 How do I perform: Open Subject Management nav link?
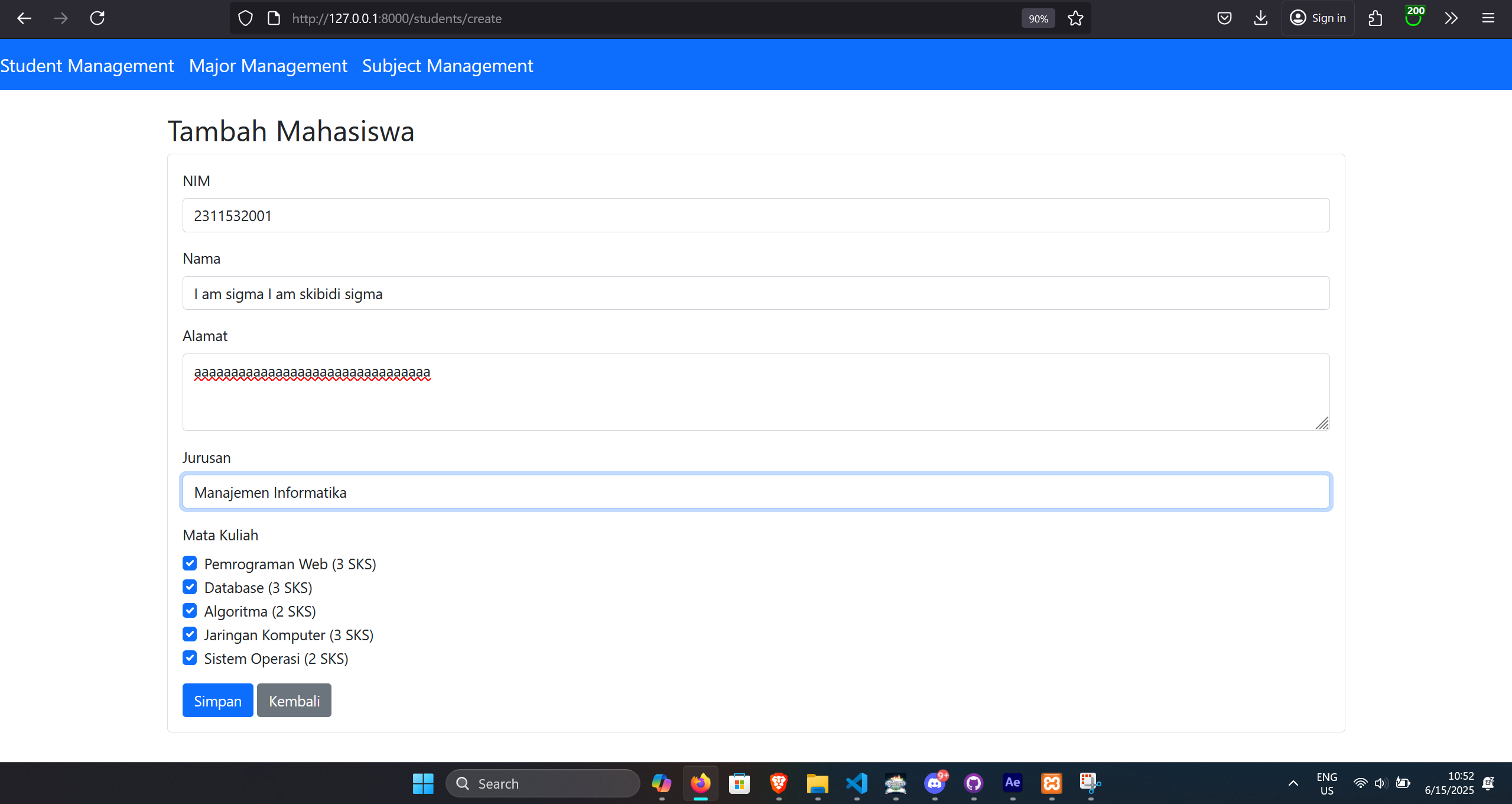tap(447, 66)
